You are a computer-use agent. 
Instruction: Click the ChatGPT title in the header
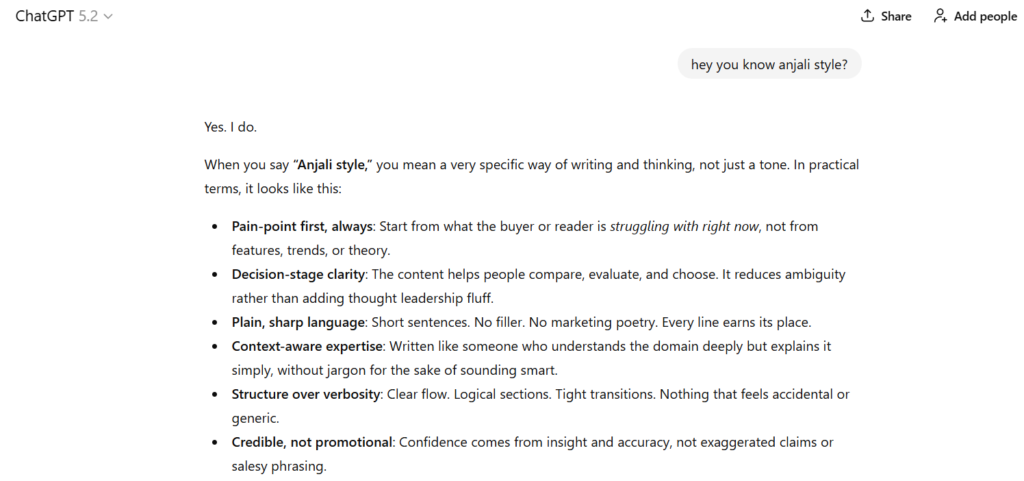click(x=44, y=16)
